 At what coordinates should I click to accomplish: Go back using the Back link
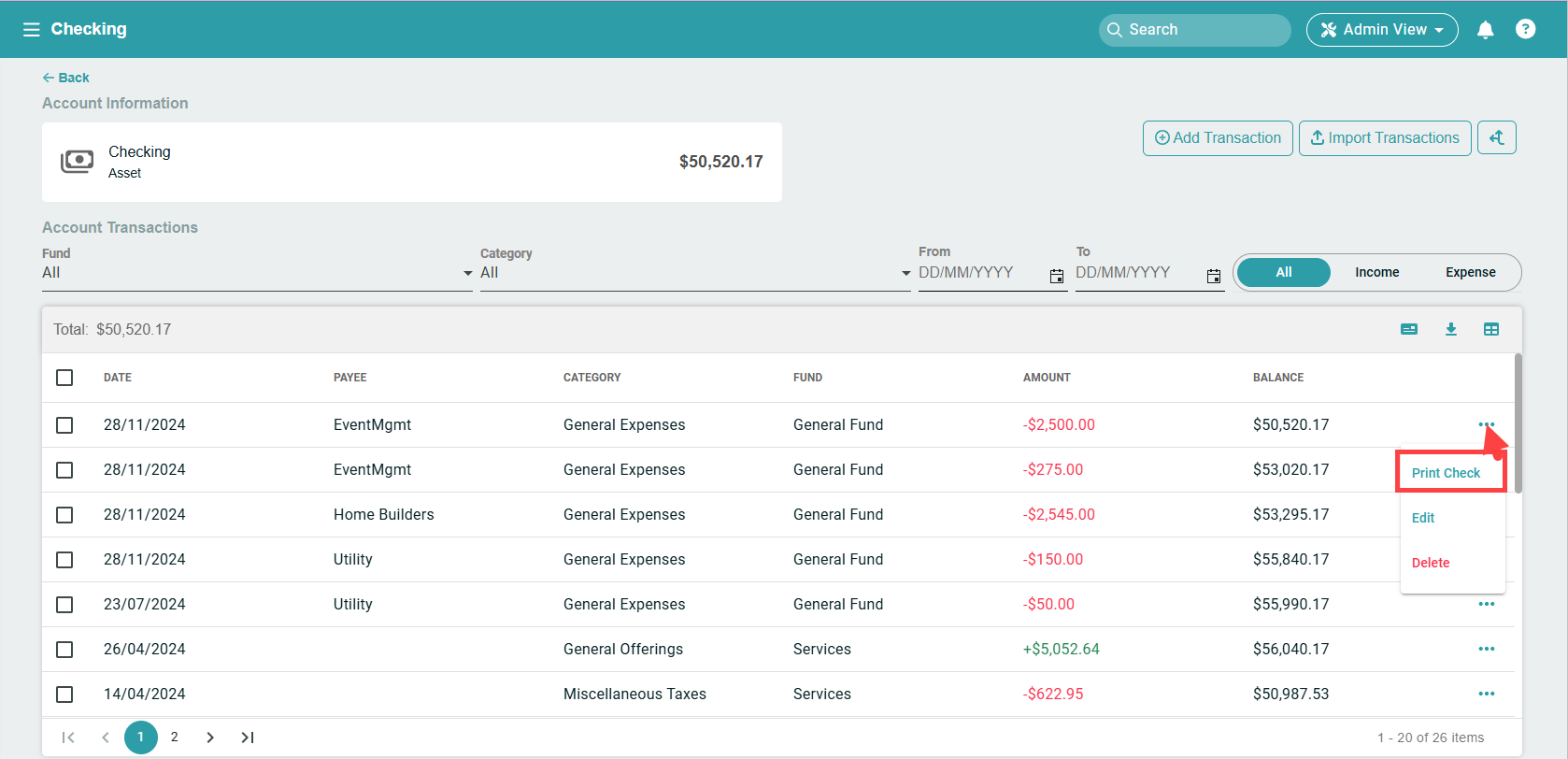point(65,78)
